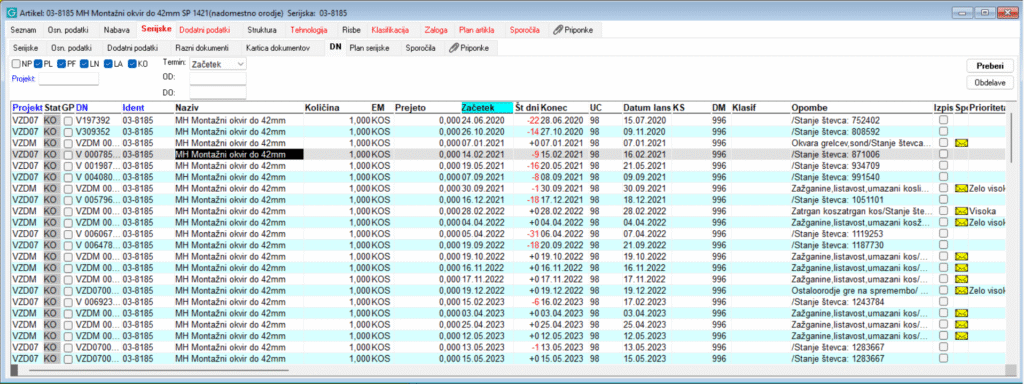Switch to the Klasifikacija tab
The image size is (1024, 384).
[390, 30]
